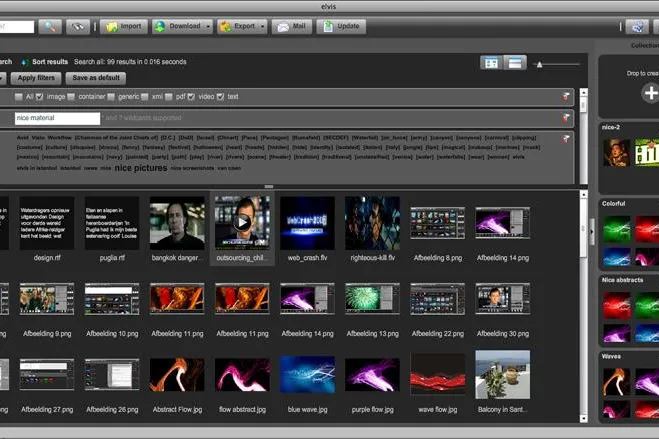Click the far-right toolbar icon button
This screenshot has height=439, width=659.
[x=637, y=26]
